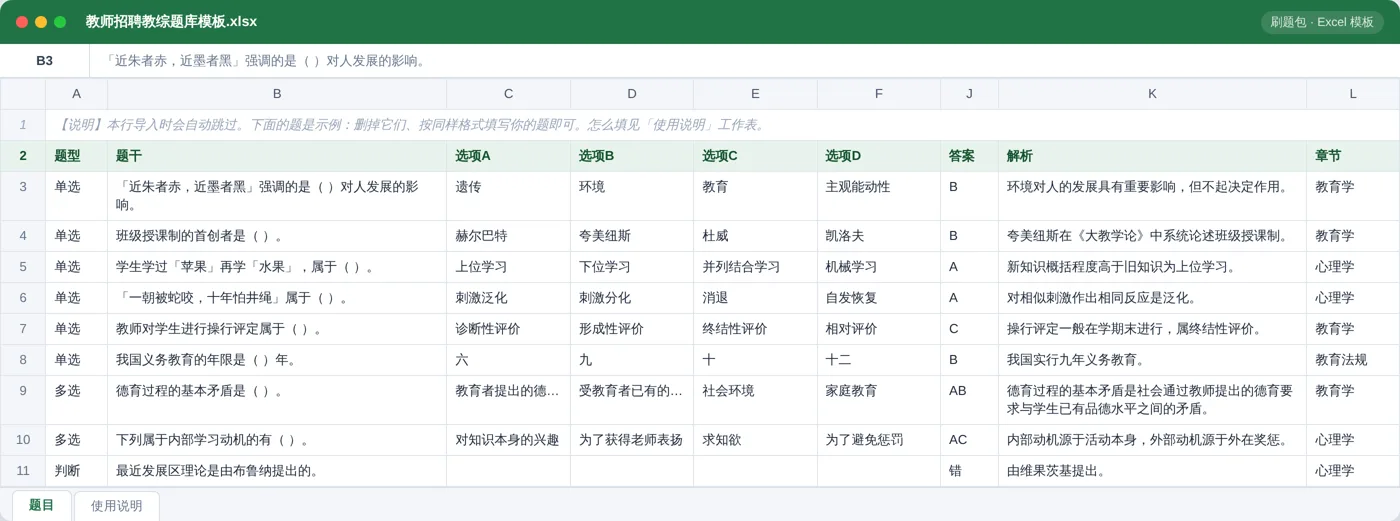Select the 终结性评价 option cell
Viewport: 1400px width, 521px height.
(x=755, y=329)
